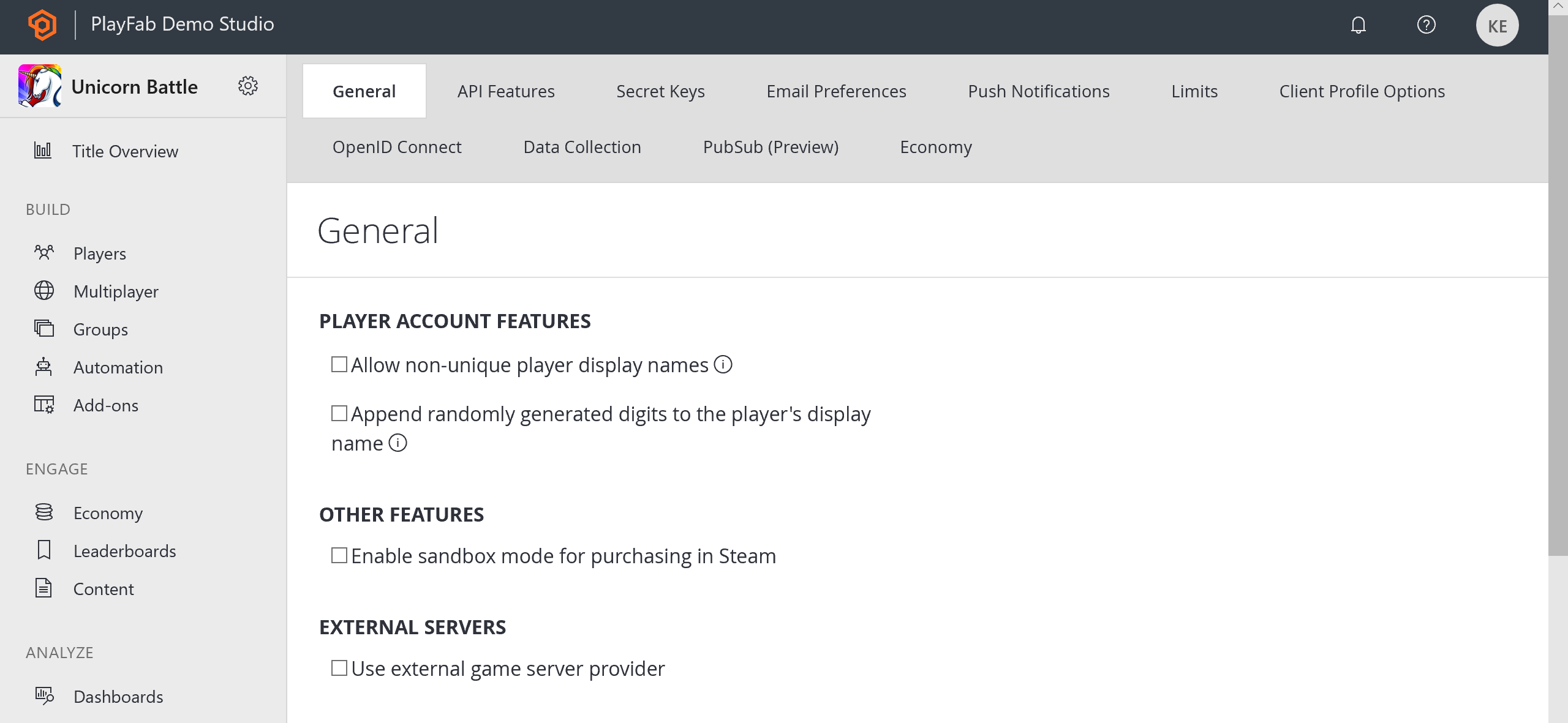Click the OpenID Connect sub-tab
The height and width of the screenshot is (723, 1568).
point(397,147)
